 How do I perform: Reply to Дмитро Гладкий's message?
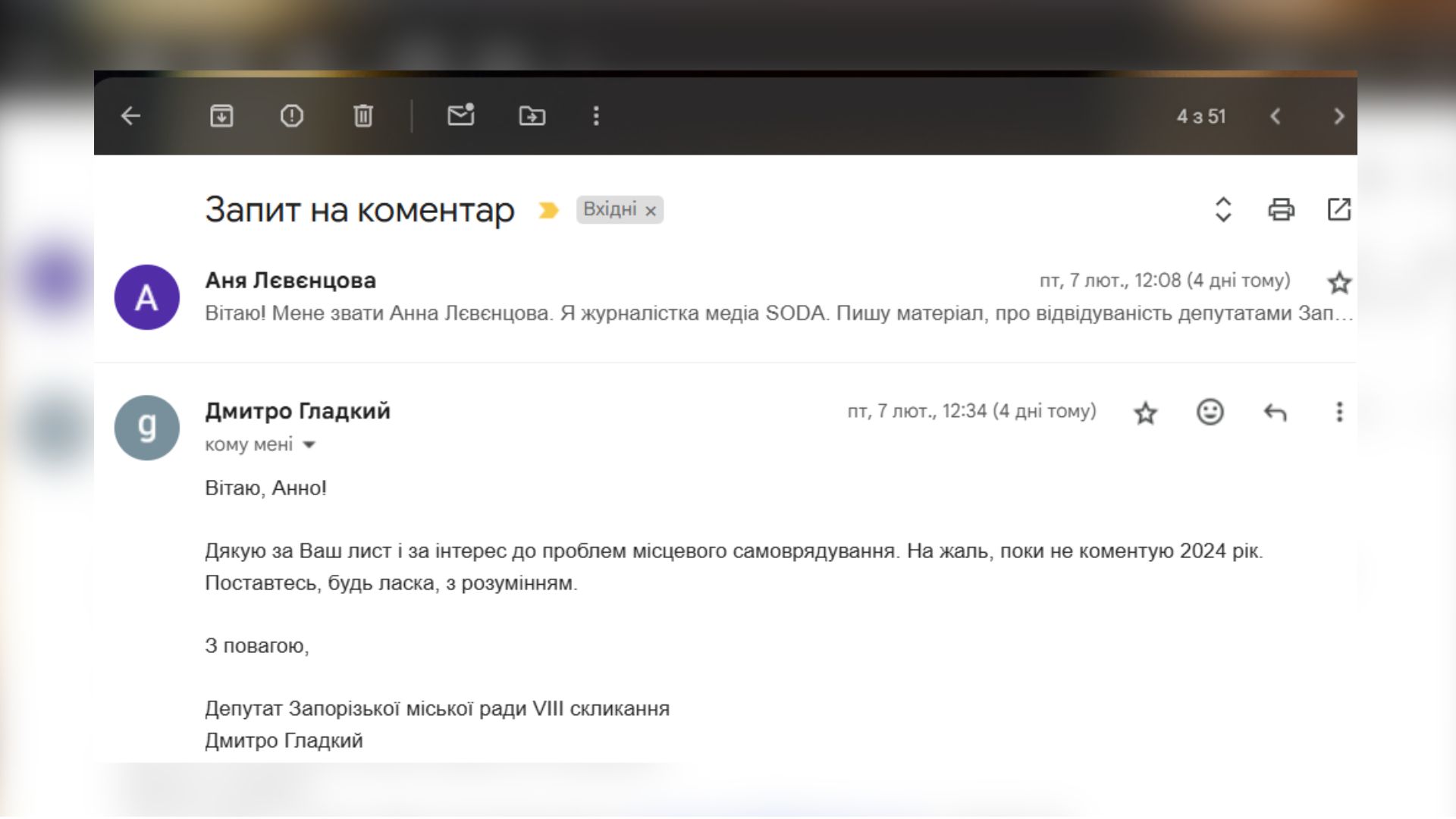point(1276,413)
